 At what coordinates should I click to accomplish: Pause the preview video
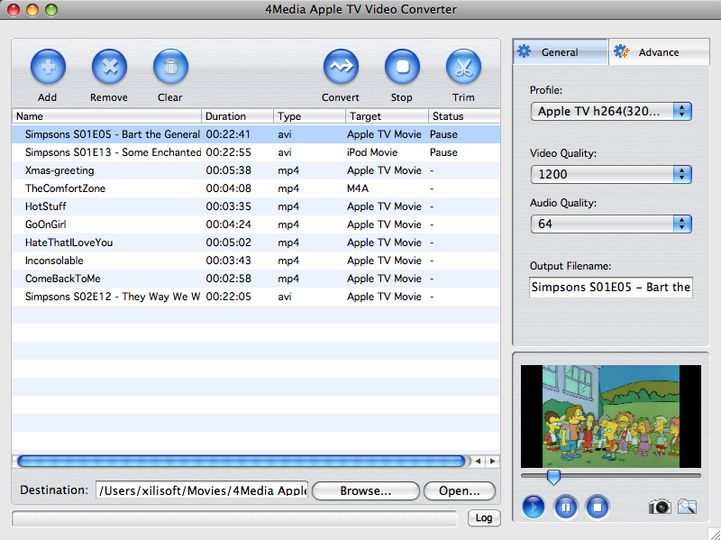click(566, 507)
